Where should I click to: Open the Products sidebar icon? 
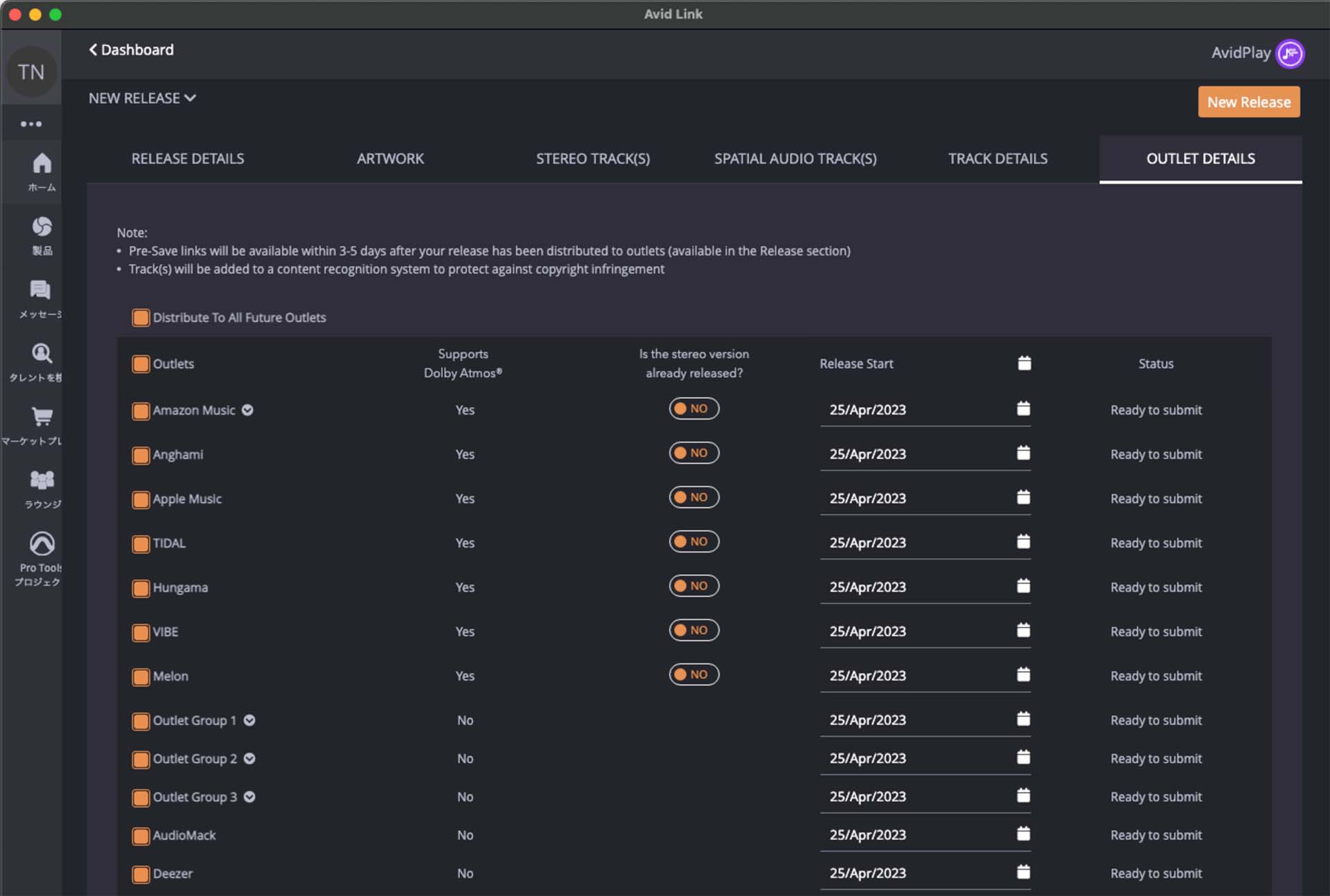pyautogui.click(x=42, y=227)
